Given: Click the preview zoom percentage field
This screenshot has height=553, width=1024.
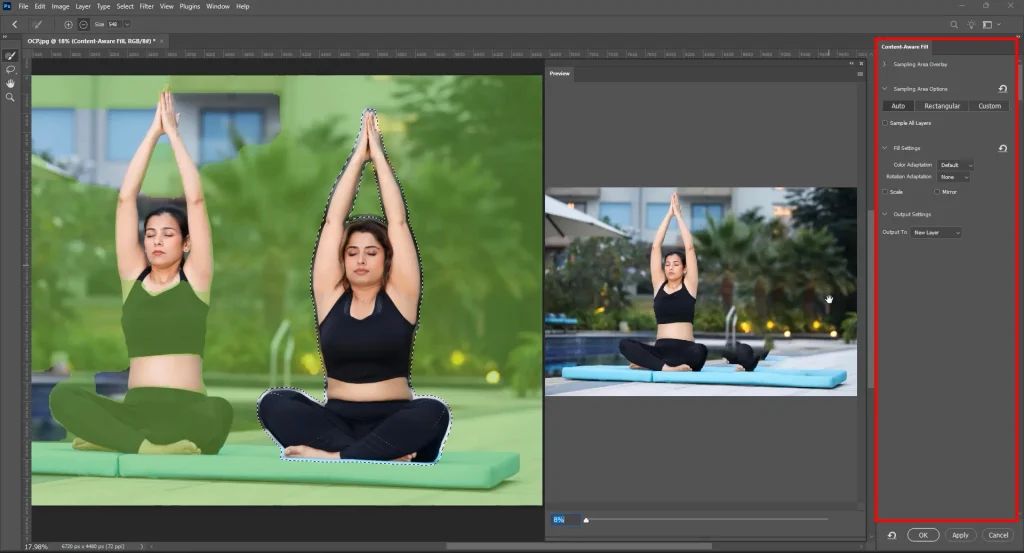Looking at the screenshot, I should click(x=566, y=520).
